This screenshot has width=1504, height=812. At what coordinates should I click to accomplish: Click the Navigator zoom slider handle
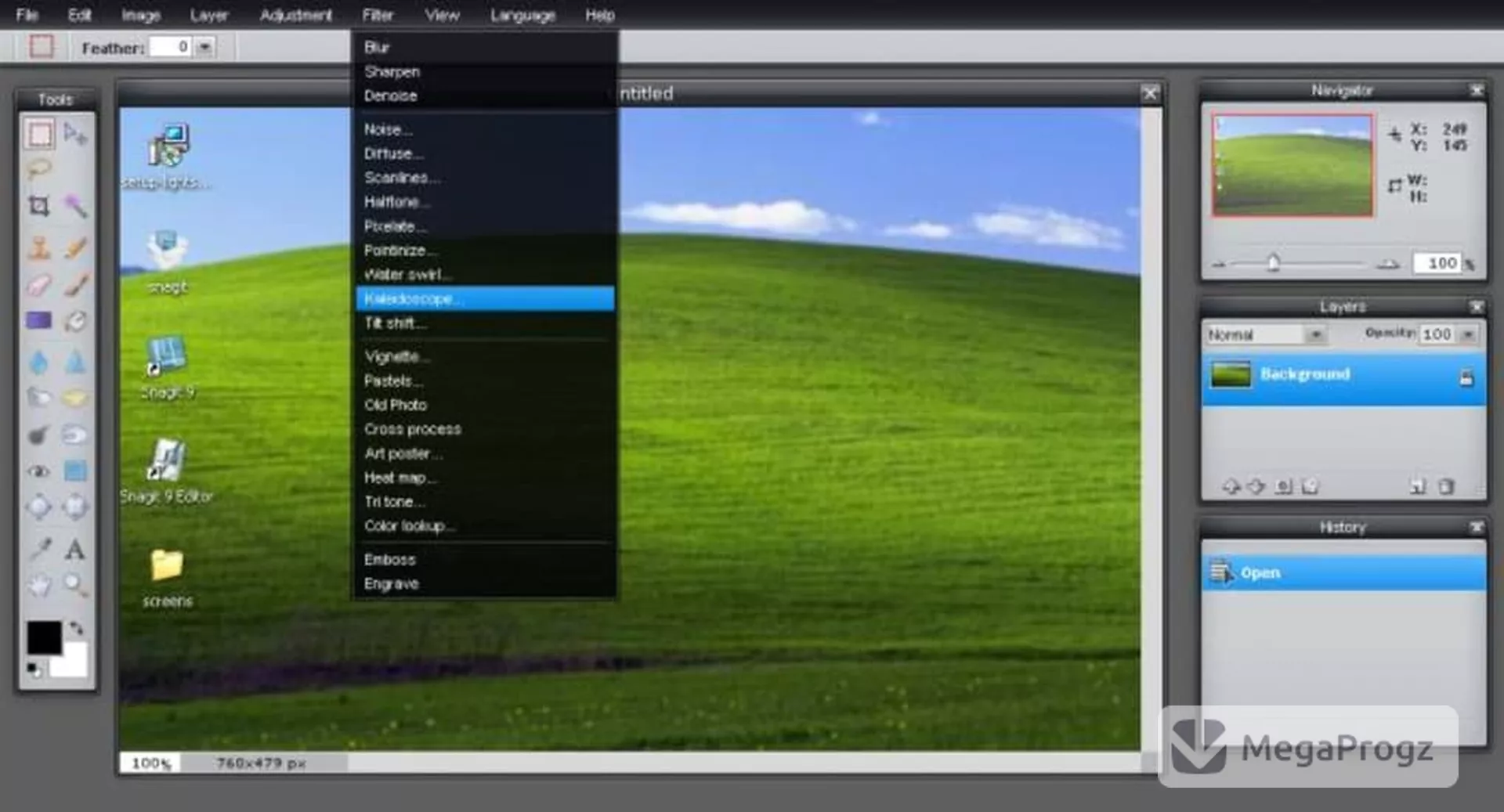(x=1274, y=262)
